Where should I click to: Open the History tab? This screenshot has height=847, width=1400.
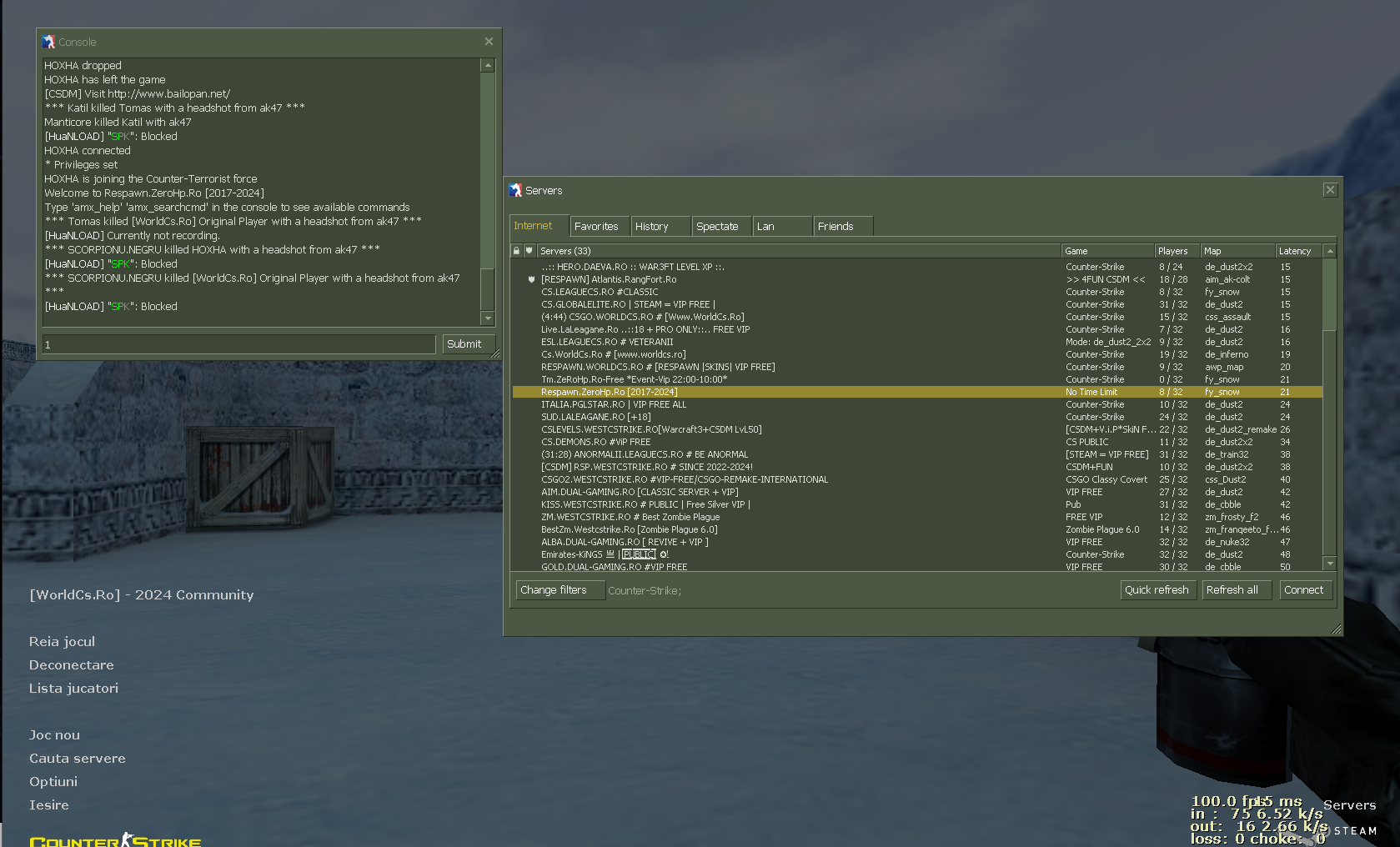(661, 226)
